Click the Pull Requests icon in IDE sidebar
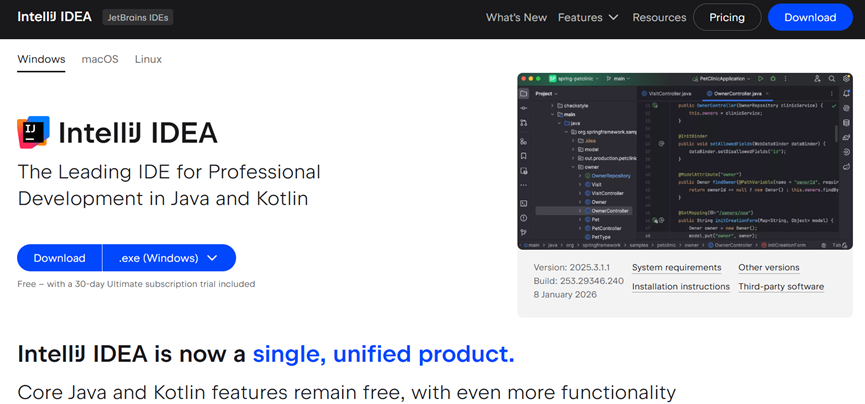Viewport: 865px width, 404px height. coord(524,123)
